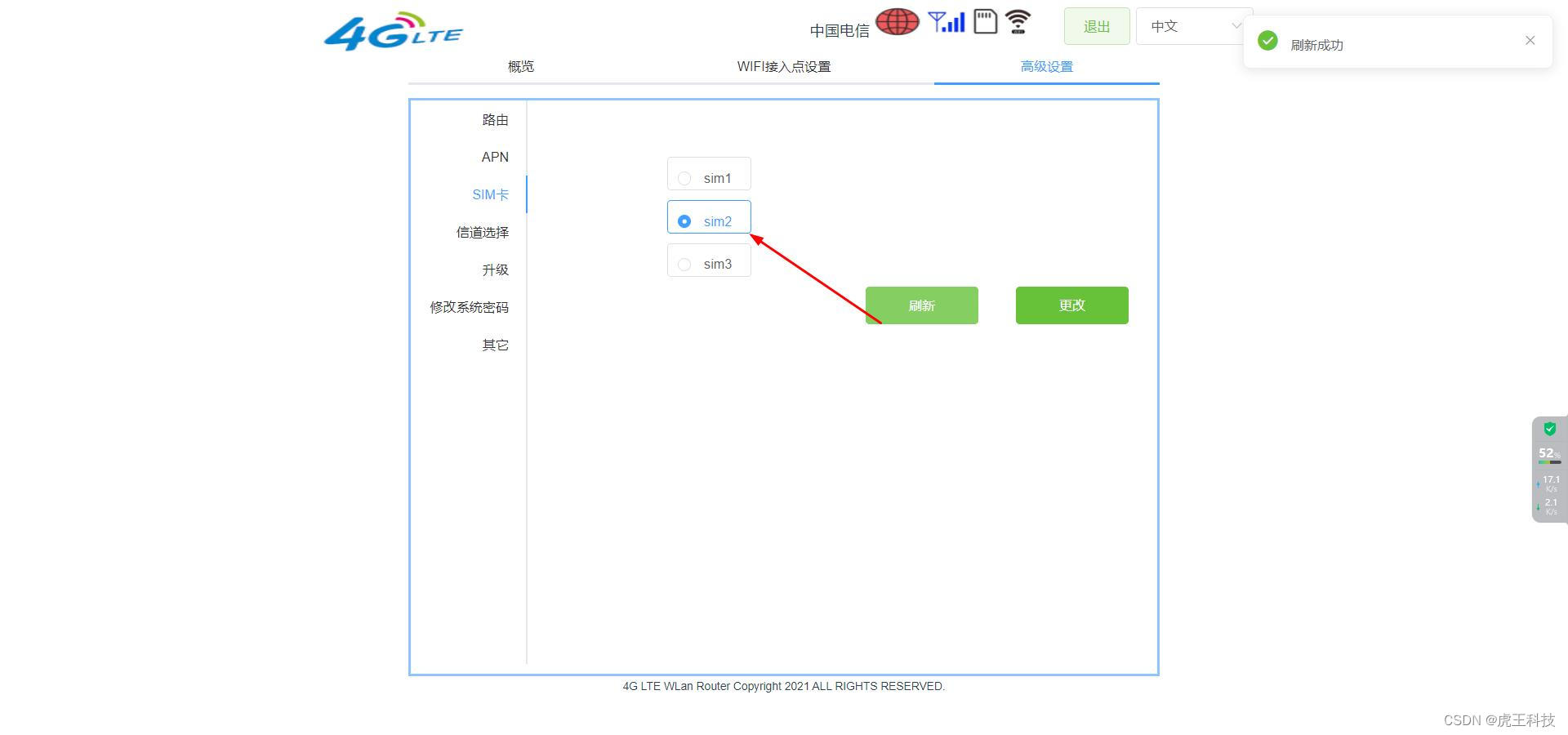The image size is (1568, 735).
Task: Open the APN settings menu
Action: 495,157
